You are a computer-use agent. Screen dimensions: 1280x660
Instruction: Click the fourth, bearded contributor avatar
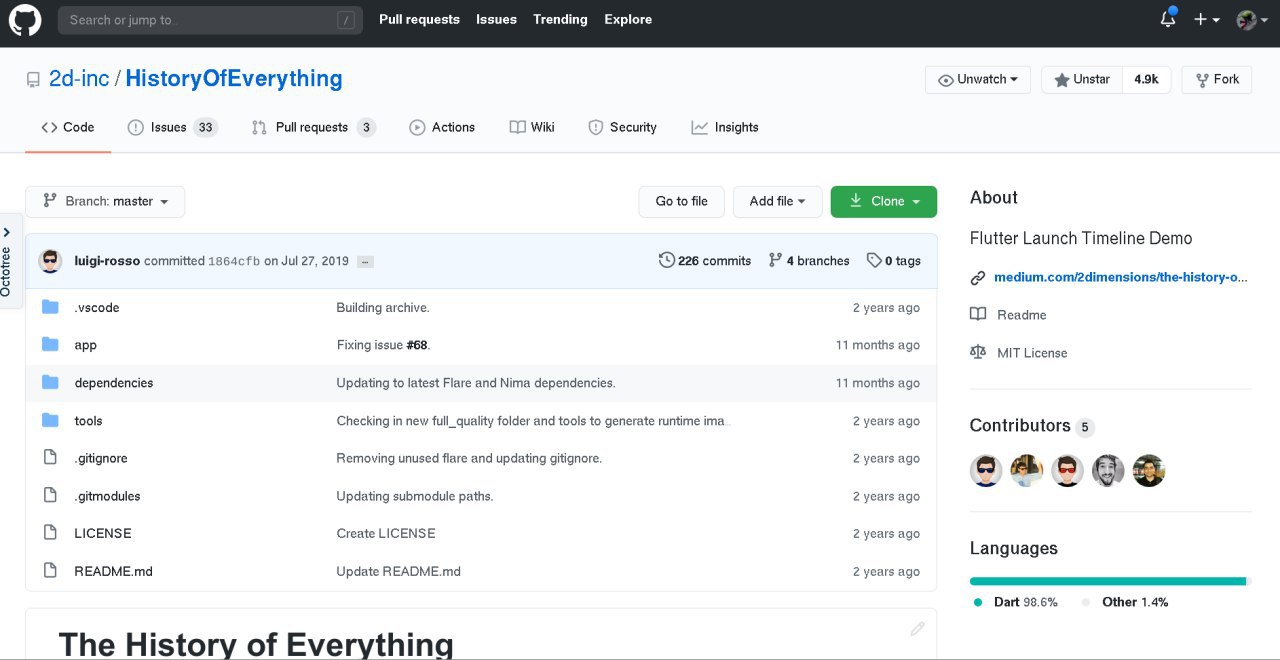1108,471
